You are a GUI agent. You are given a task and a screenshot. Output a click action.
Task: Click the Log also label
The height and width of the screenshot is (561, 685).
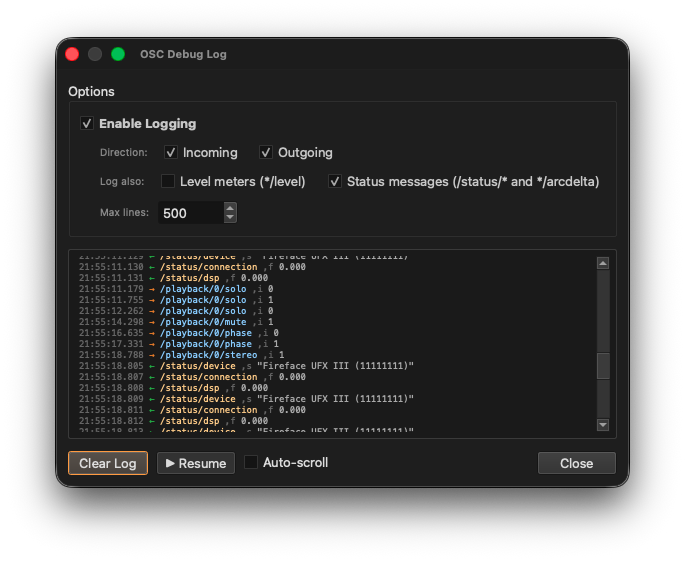point(122,181)
